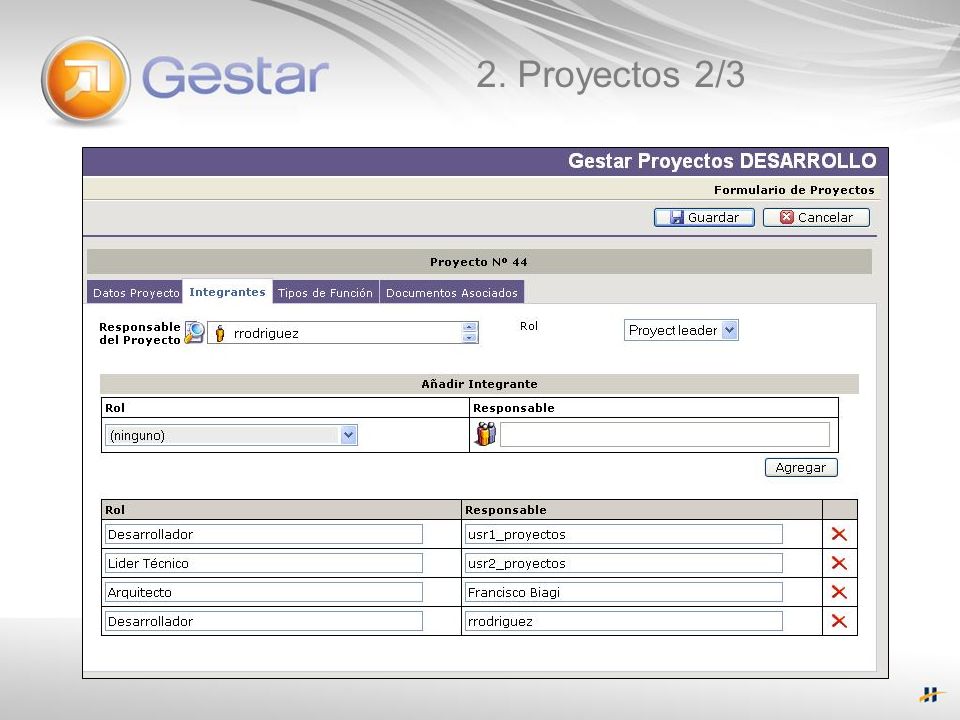Click the Lider Técnico role field
Screen dimensions: 960x720
pos(264,563)
